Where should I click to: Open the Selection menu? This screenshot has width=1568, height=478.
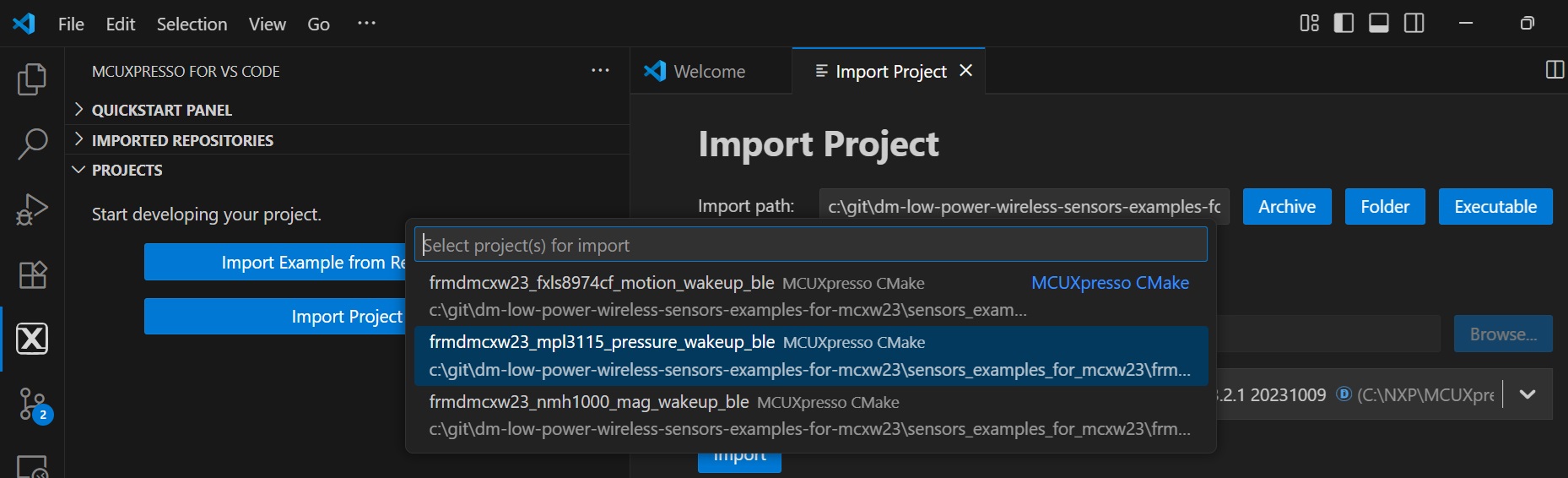point(192,24)
